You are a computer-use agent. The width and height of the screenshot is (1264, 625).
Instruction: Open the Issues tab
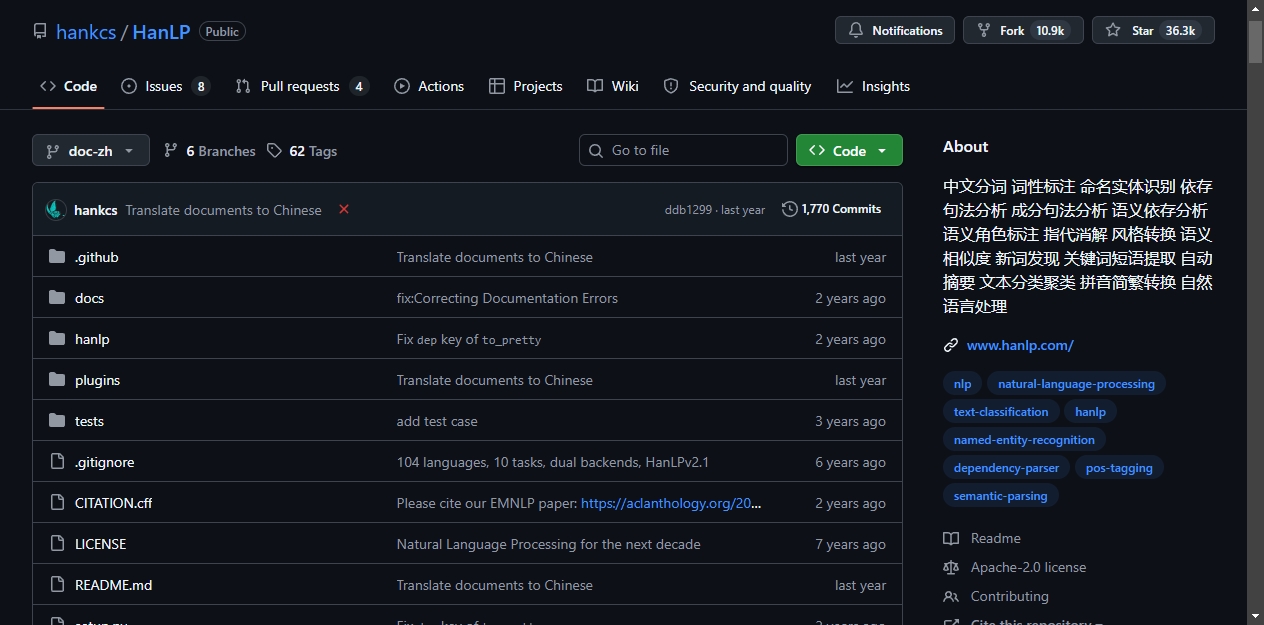click(x=165, y=86)
